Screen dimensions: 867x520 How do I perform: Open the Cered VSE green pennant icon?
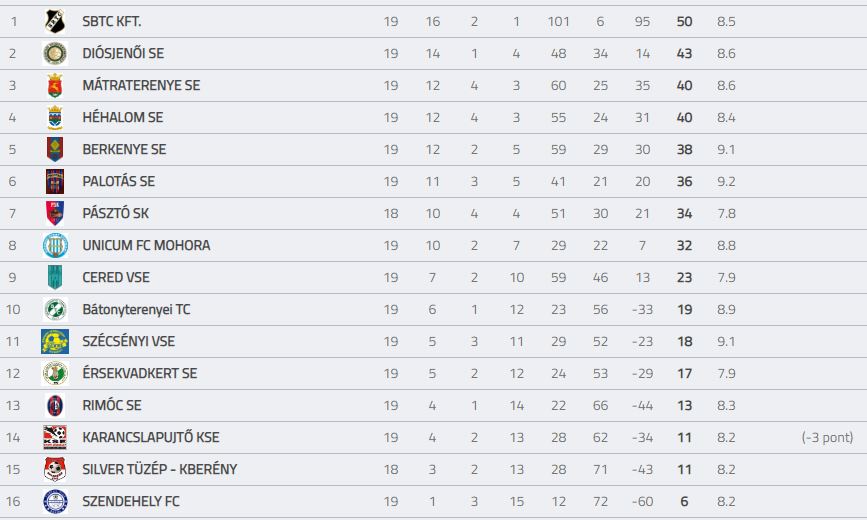55,278
